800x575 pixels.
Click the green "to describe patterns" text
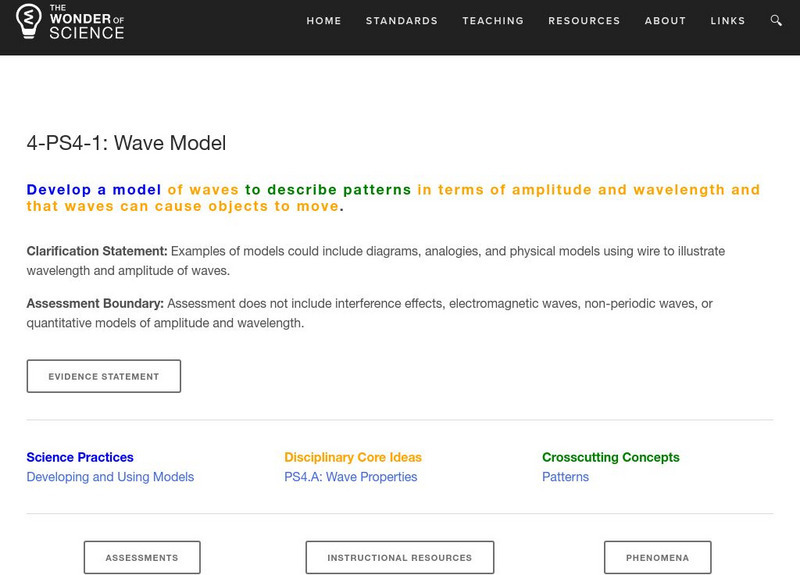tap(328, 190)
